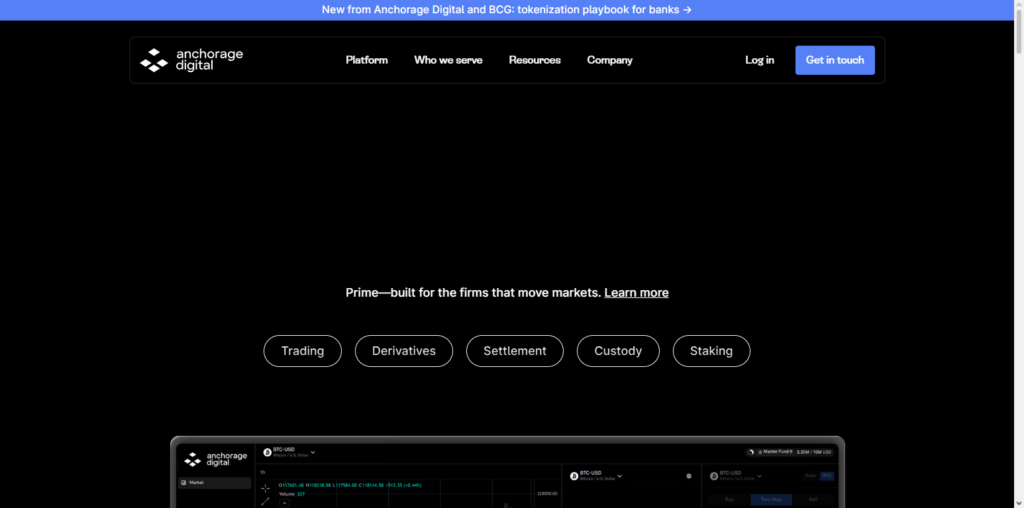
Task: Click the Anchorage Digital logo inside the dashboard
Action: tap(216, 459)
